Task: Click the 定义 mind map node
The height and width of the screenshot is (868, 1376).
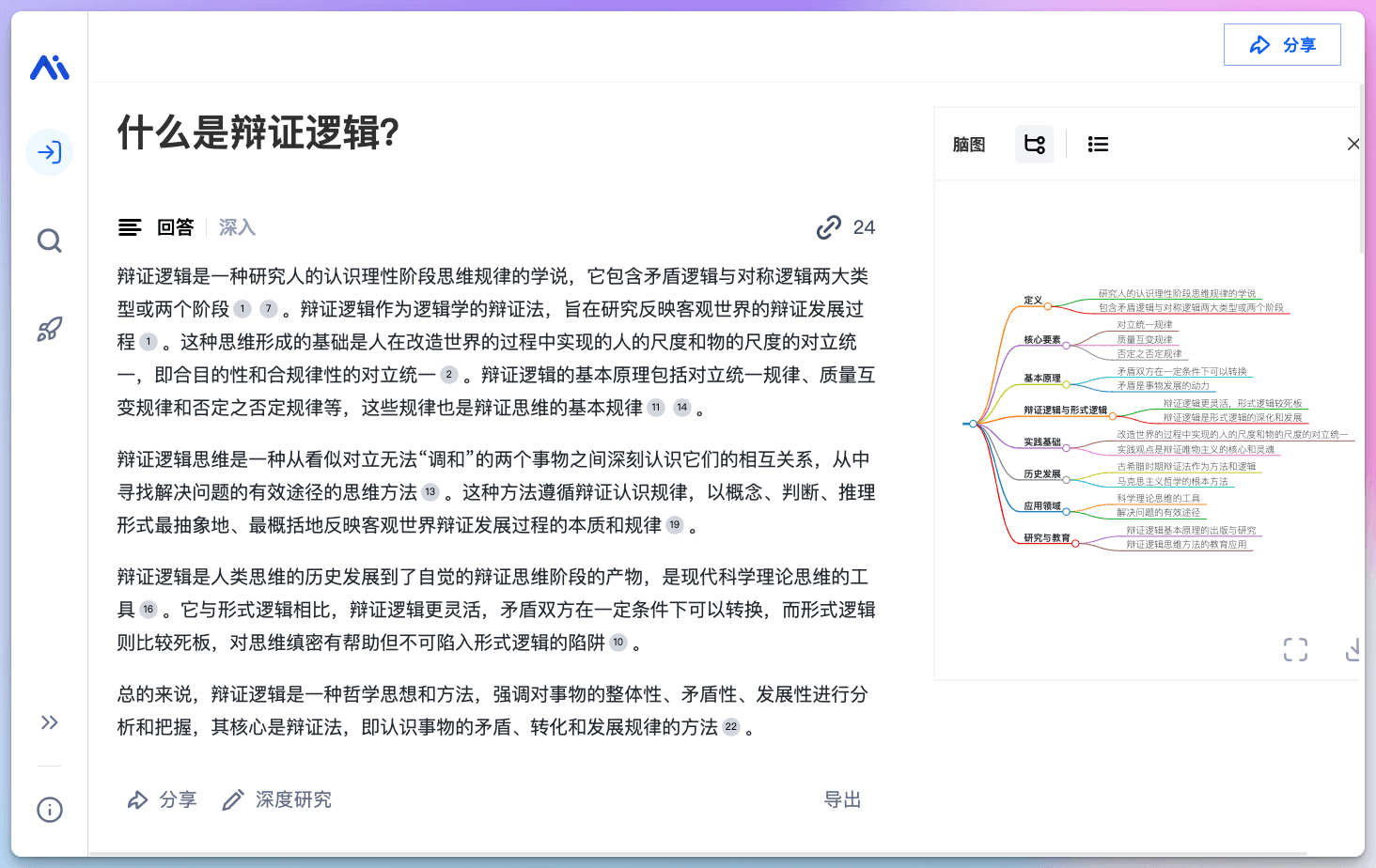Action: [1033, 301]
